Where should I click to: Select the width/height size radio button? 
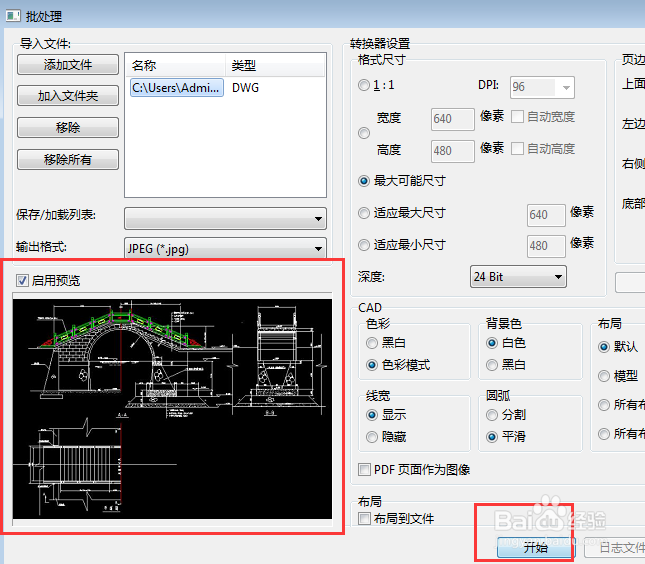coord(364,133)
